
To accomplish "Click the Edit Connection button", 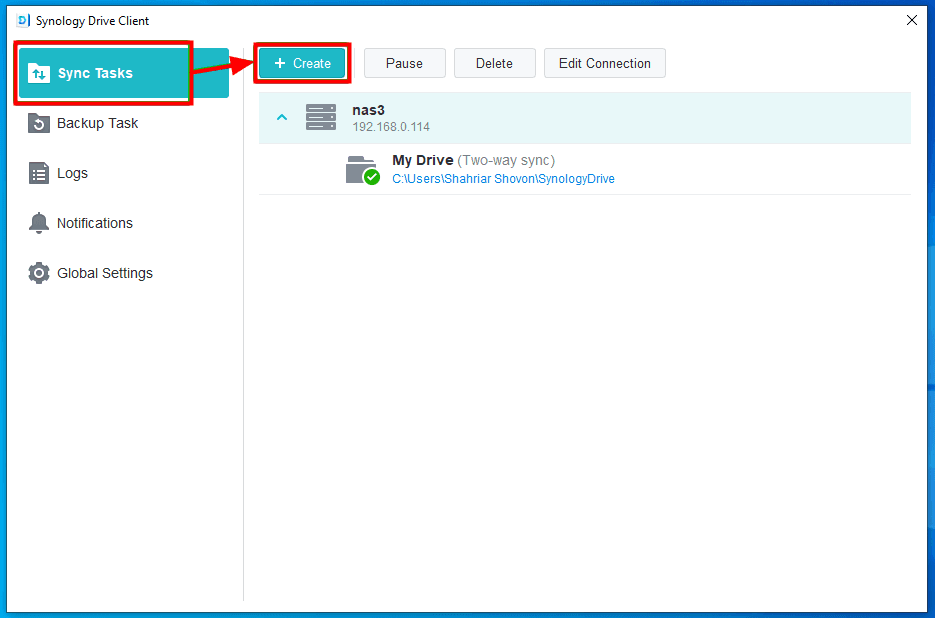I will pos(605,63).
